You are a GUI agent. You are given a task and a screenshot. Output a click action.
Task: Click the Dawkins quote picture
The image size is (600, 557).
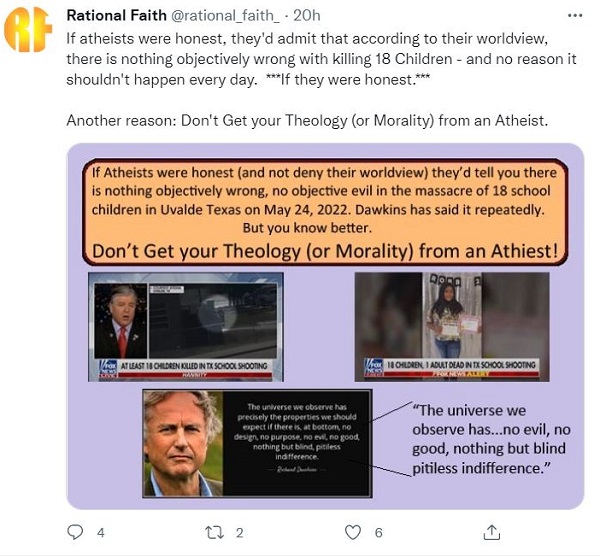coord(257,443)
